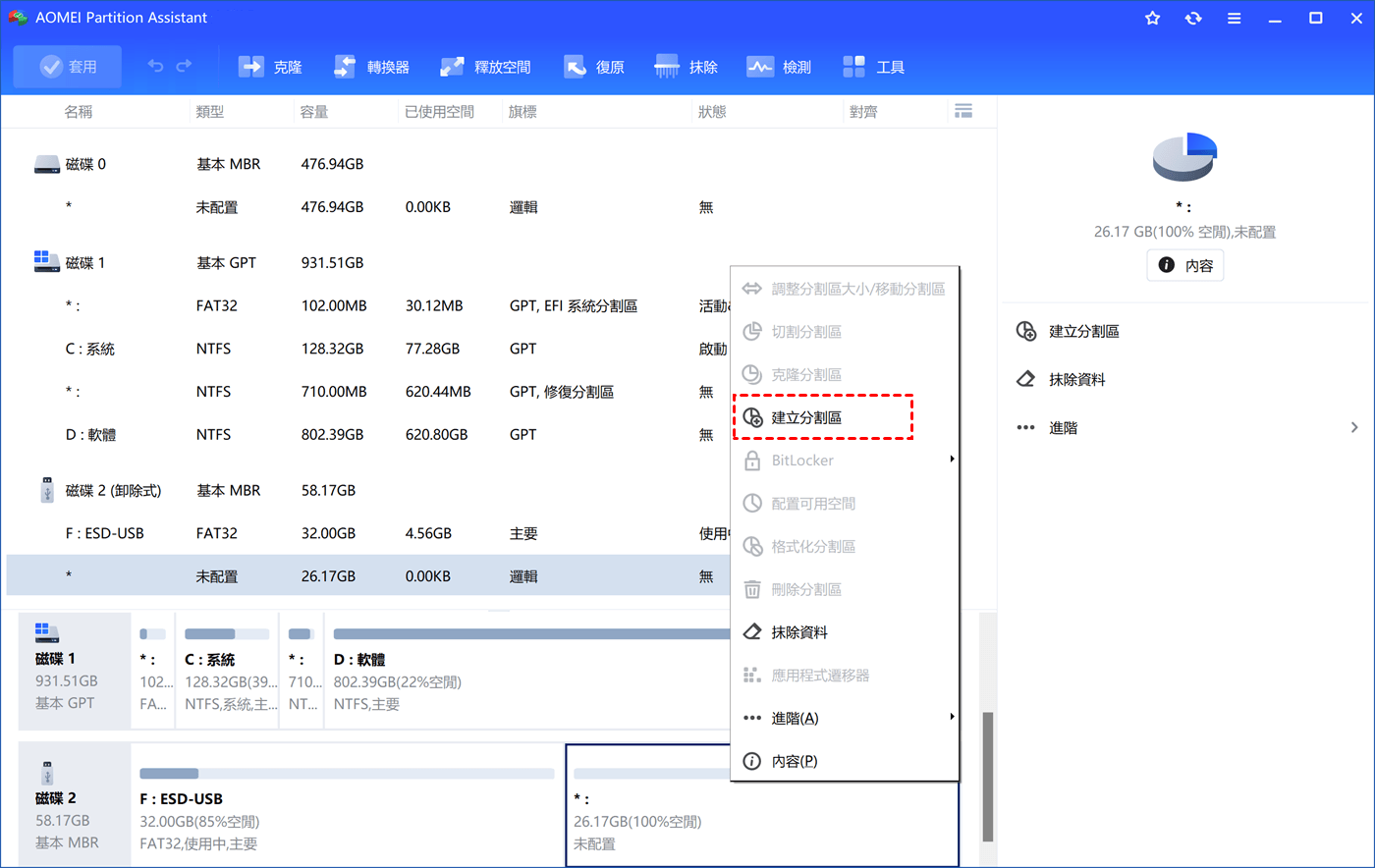Select 磁碟 2 (卸除式) disk row
This screenshot has width=1375, height=868.
coord(368,490)
